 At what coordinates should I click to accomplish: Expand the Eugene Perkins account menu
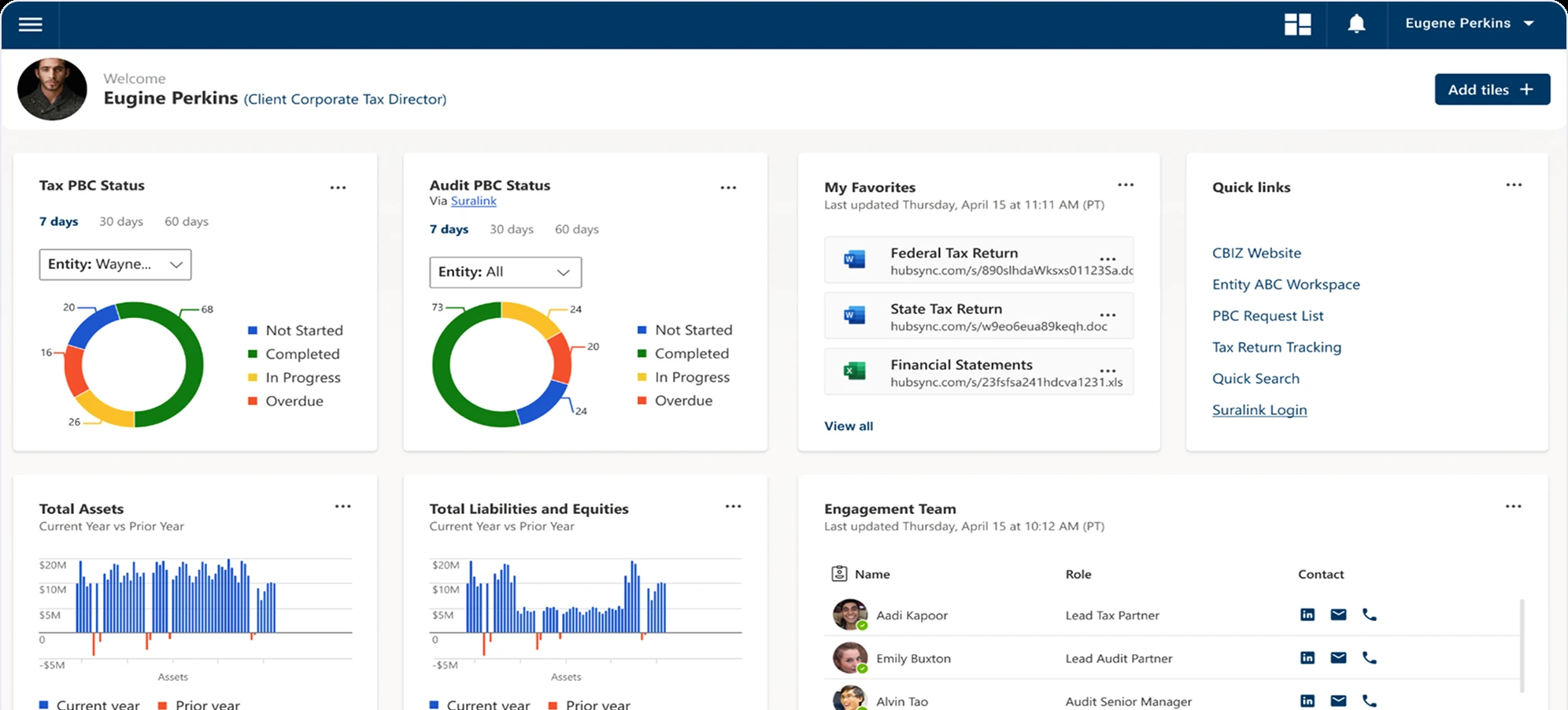tap(1471, 24)
